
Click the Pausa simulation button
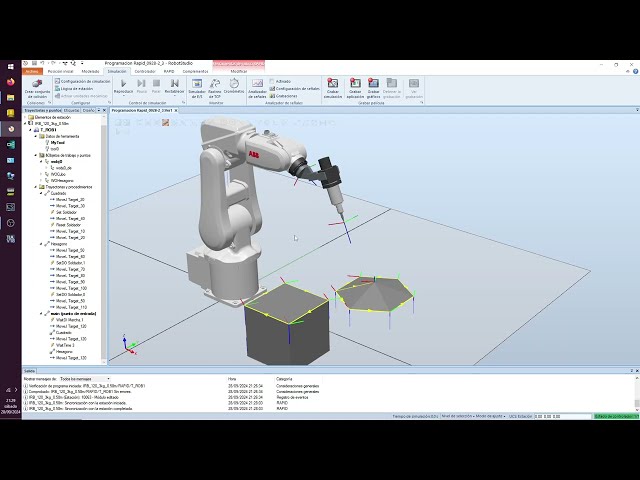(x=141, y=86)
